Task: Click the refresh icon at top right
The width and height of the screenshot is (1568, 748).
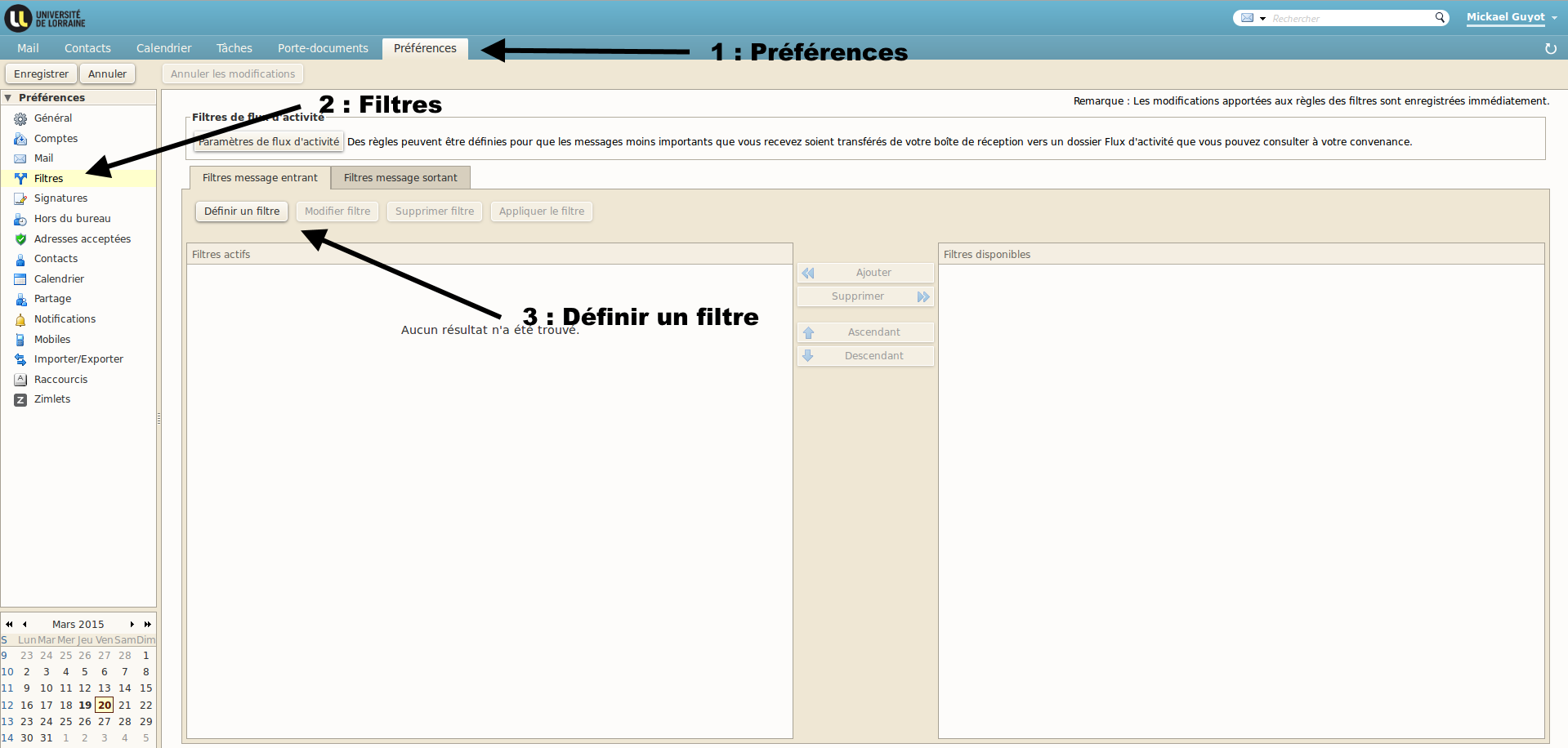Action: [x=1550, y=49]
